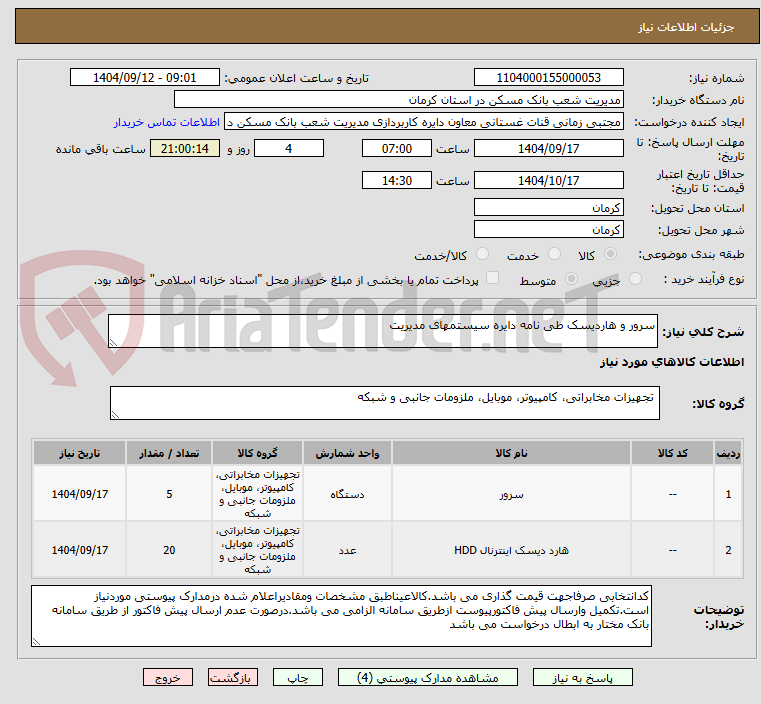Click the date cell in the سرور row
Screen dimensions: 761x704
(80, 494)
